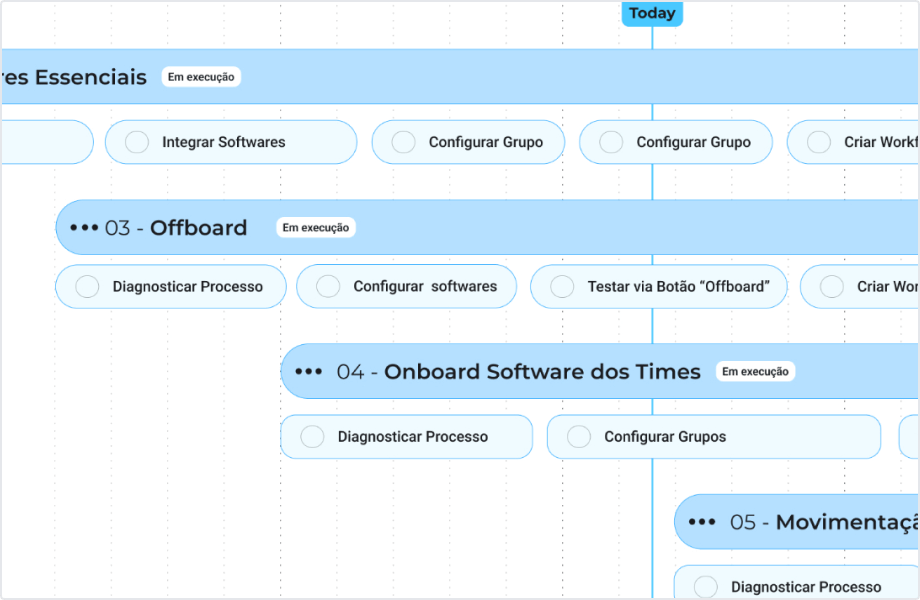Mark the first Configurar Grupo task complete
Image resolution: width=920 pixels, height=600 pixels.
point(404,142)
